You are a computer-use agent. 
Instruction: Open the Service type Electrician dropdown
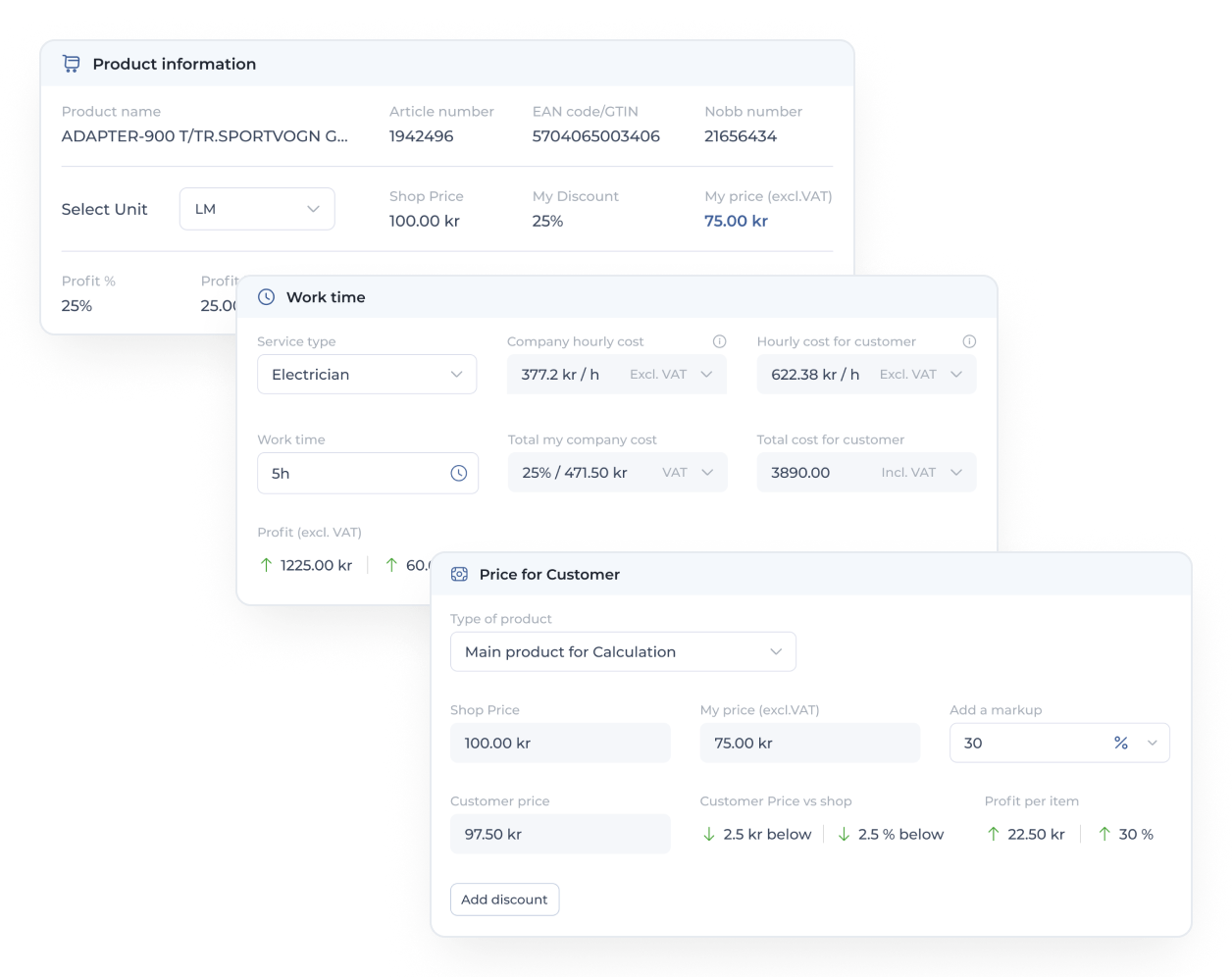(367, 374)
